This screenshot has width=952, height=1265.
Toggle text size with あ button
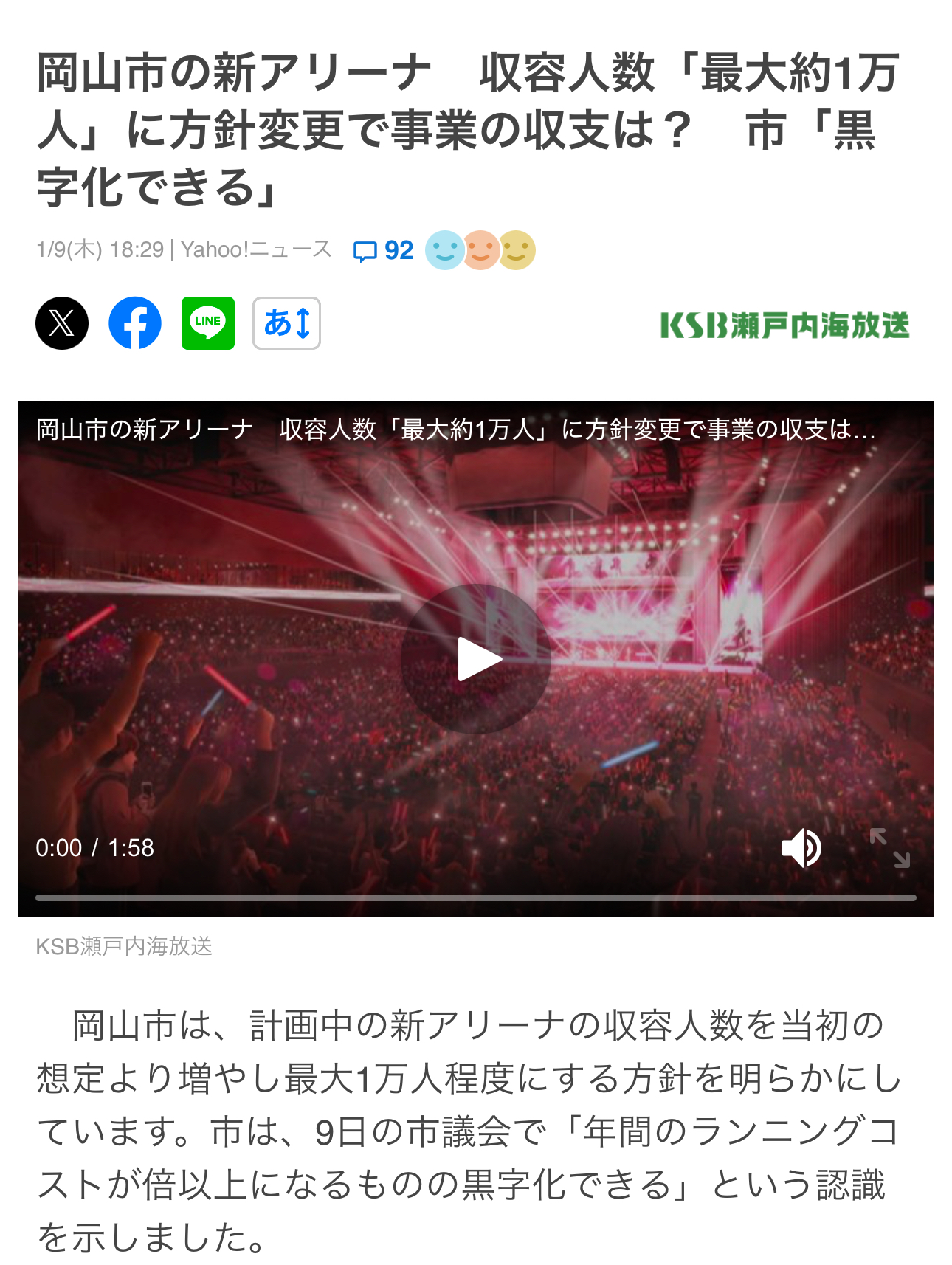click(286, 323)
